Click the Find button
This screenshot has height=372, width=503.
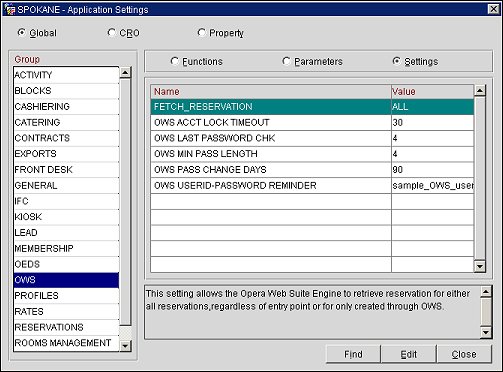(x=353, y=354)
